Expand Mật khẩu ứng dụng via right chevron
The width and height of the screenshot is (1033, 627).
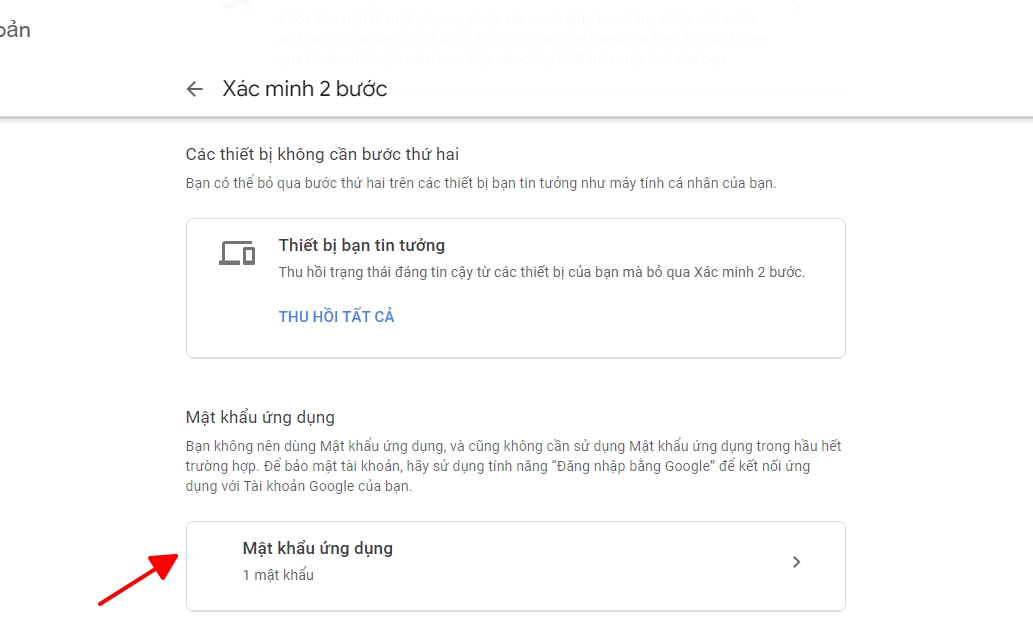click(796, 562)
